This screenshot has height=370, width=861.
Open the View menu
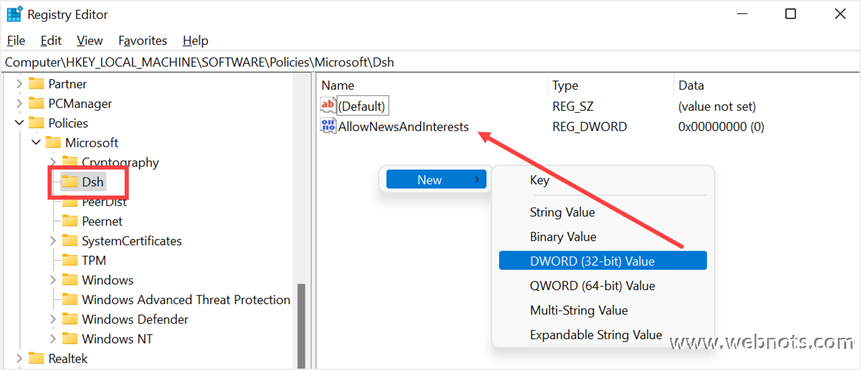click(x=90, y=41)
